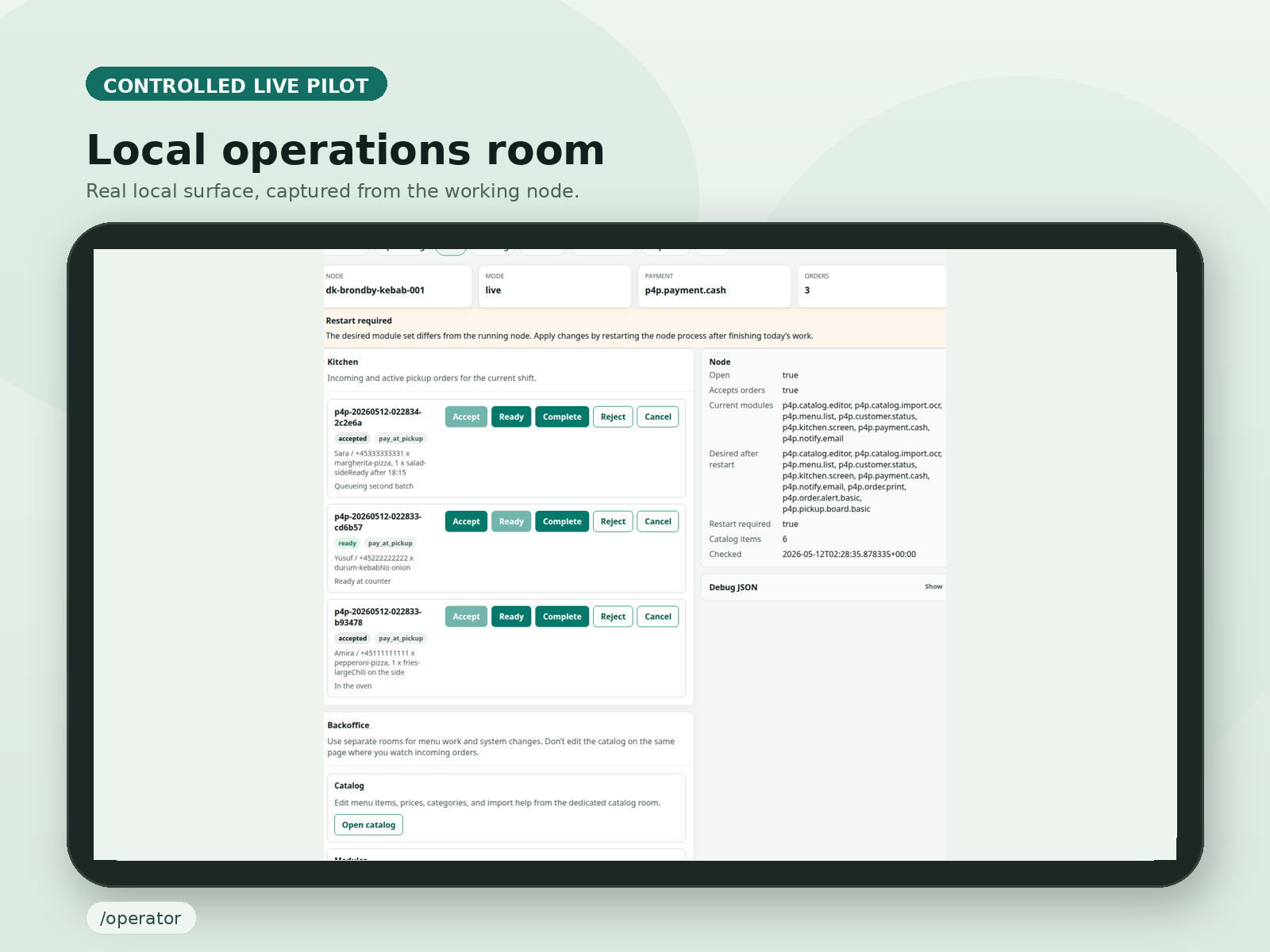
Task: Click 'accepted' badge on Sara's order
Action: click(352, 439)
